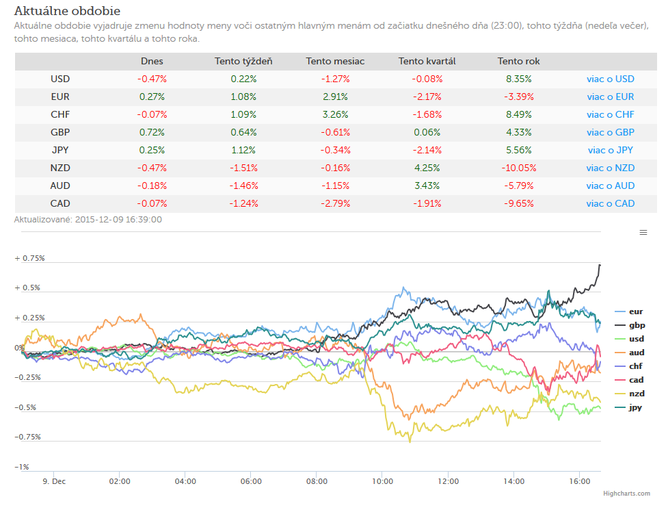
Task: Open the 'viac o NZD' link
Action: (610, 168)
